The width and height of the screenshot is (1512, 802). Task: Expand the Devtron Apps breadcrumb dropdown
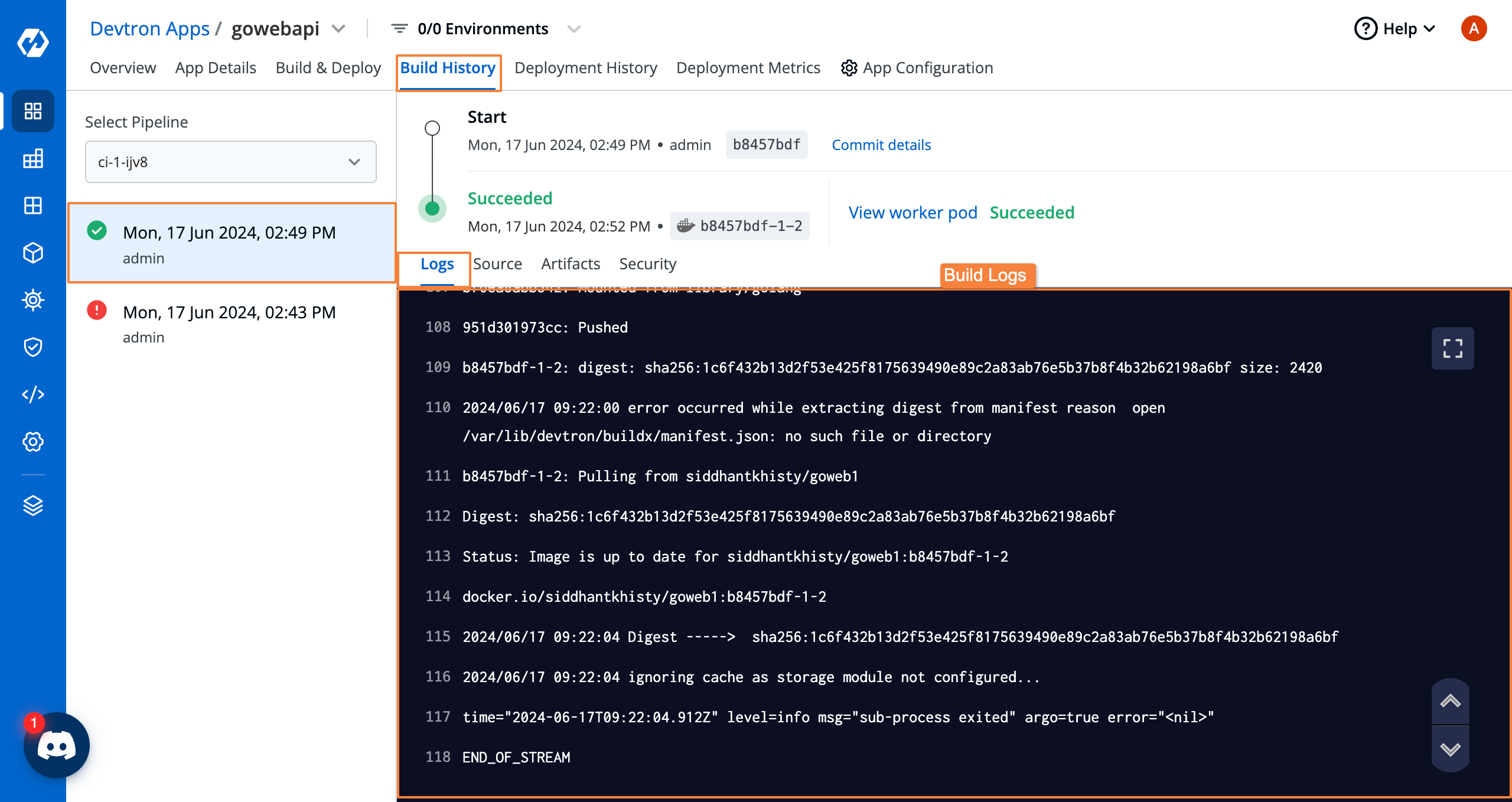tap(340, 28)
